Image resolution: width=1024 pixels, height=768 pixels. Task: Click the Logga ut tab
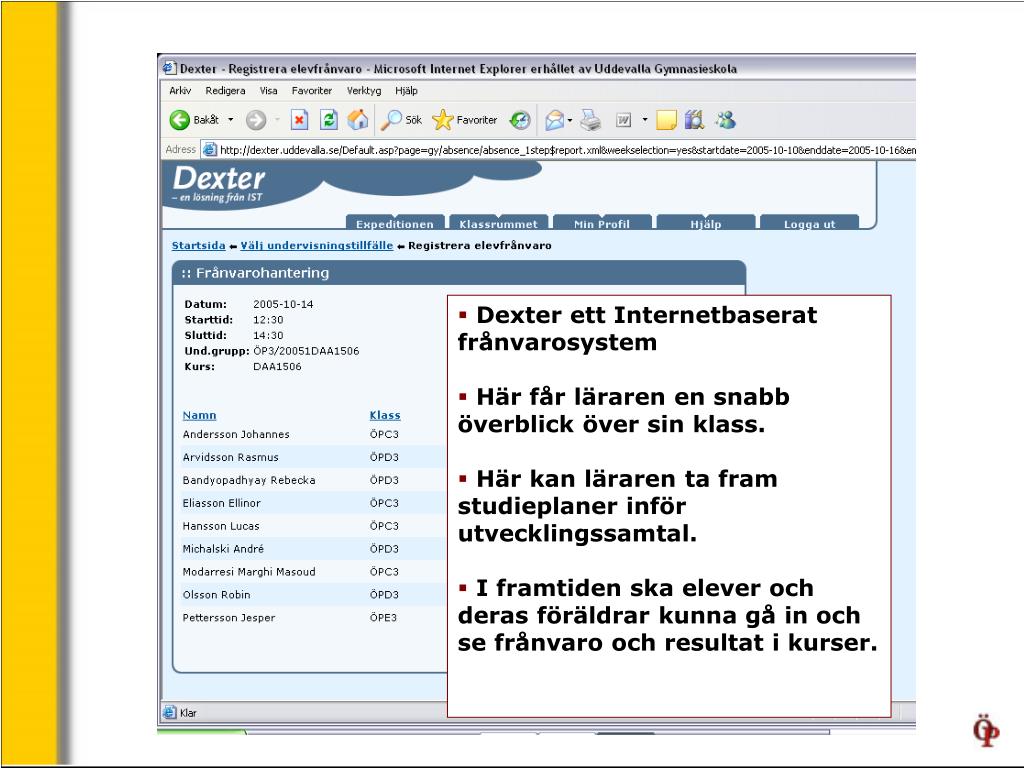click(x=810, y=223)
